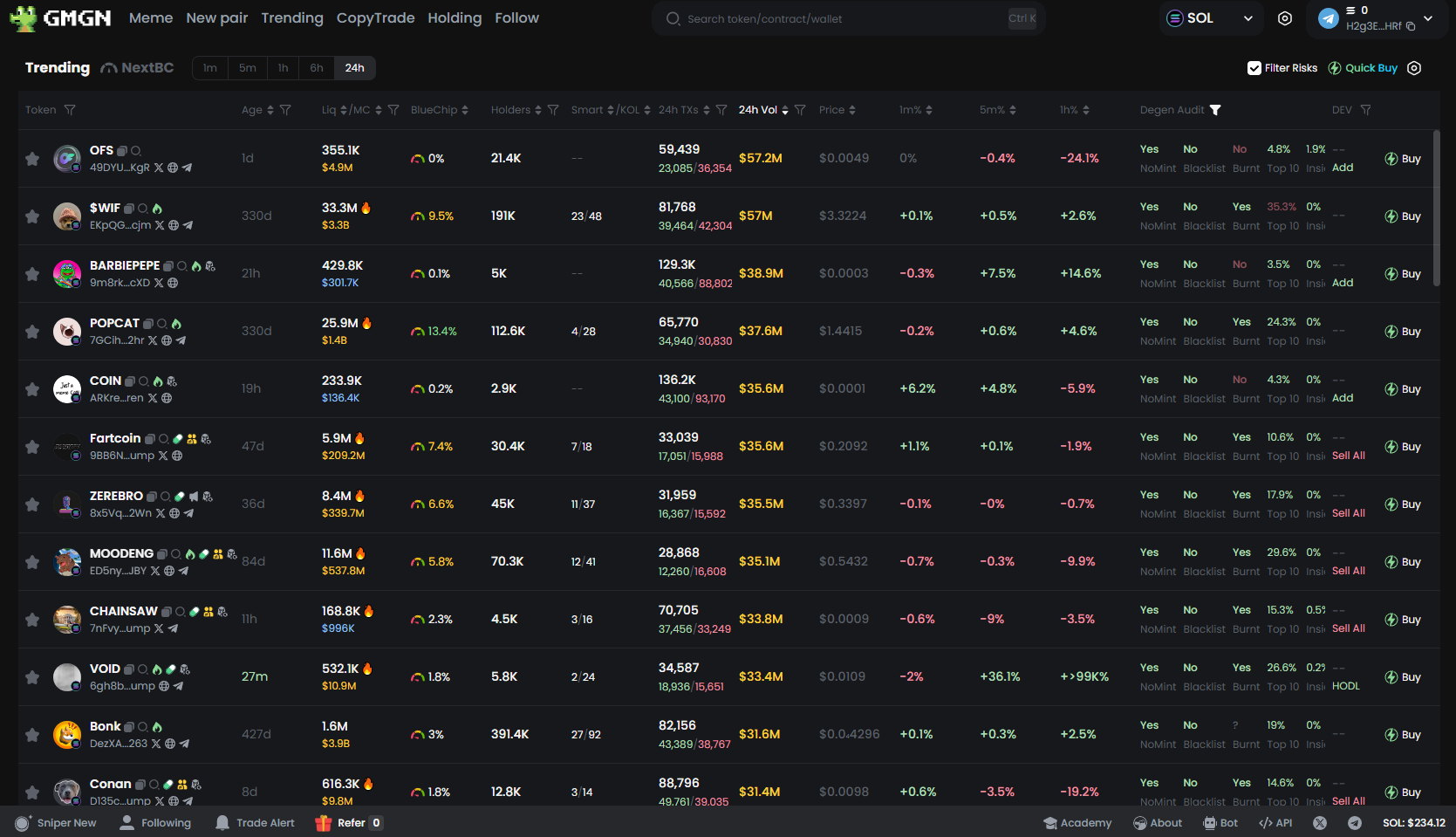Buy the Fartcoin token
The width and height of the screenshot is (1456, 837).
point(1403,447)
